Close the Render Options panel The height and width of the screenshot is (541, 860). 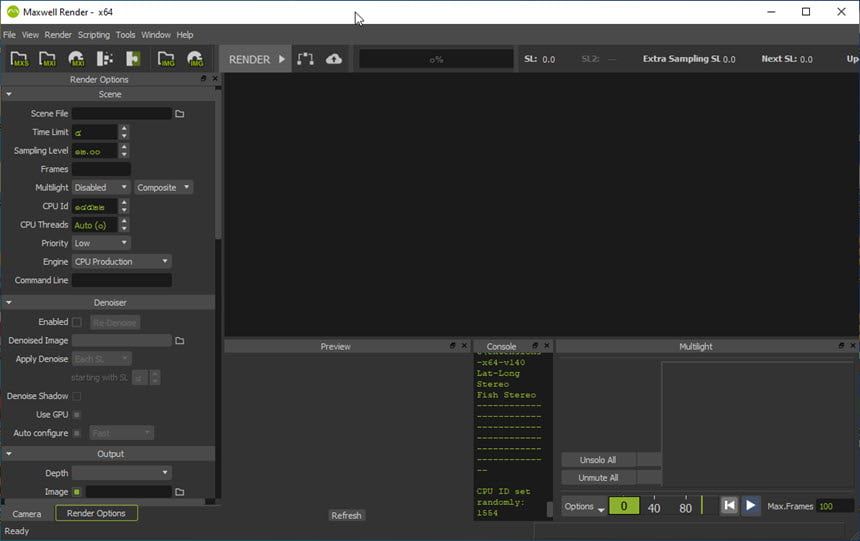(x=215, y=78)
